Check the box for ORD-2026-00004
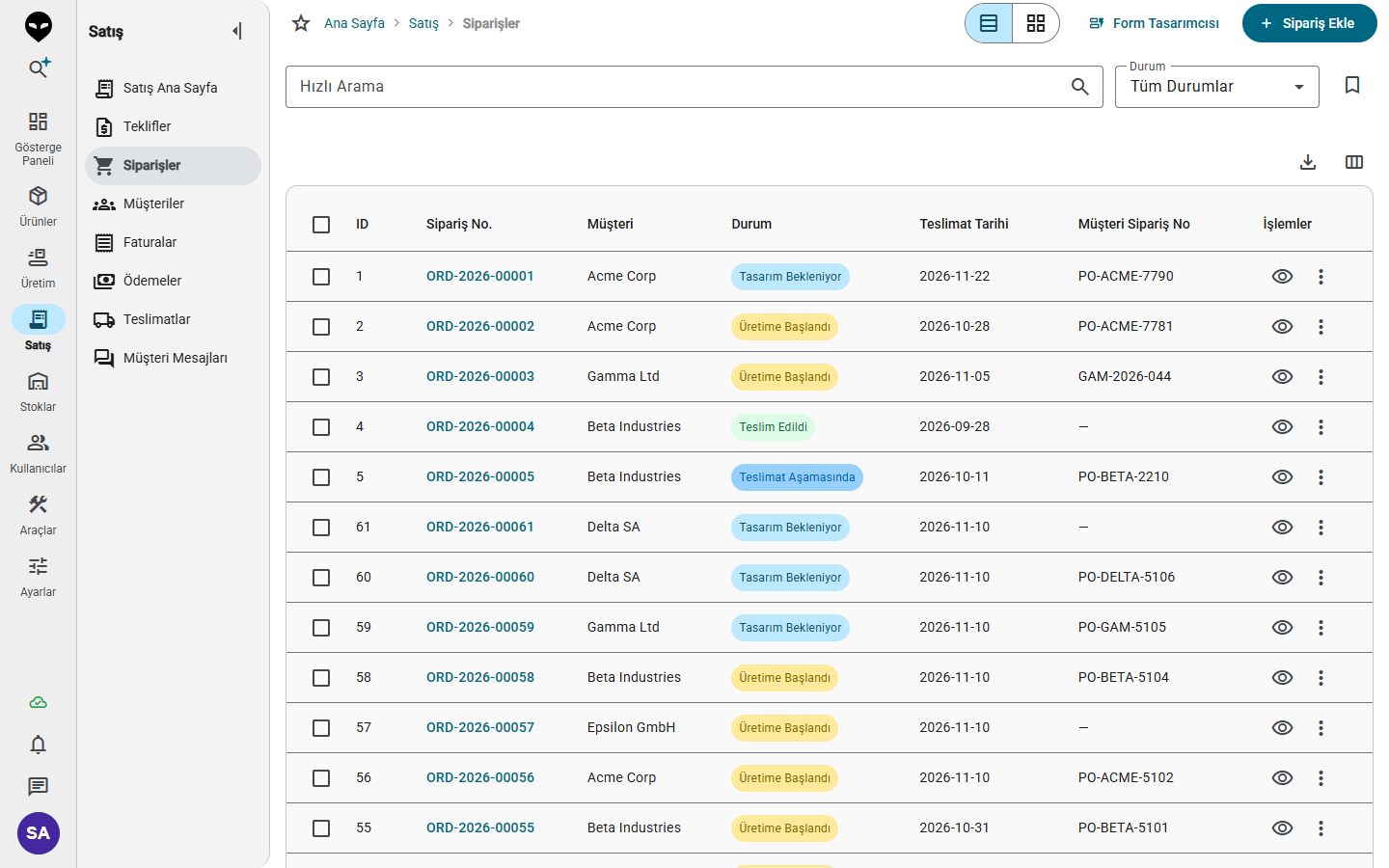 tap(321, 427)
